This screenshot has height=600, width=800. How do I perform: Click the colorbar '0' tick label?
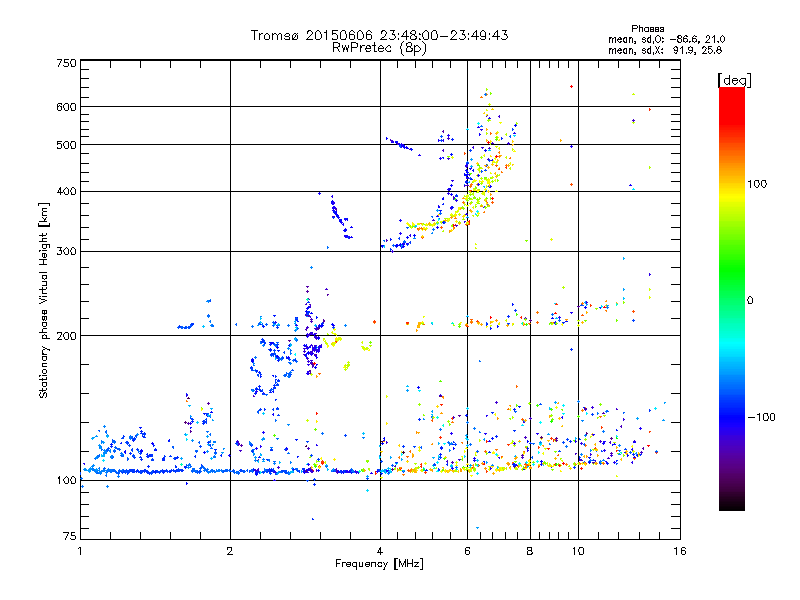(x=750, y=301)
